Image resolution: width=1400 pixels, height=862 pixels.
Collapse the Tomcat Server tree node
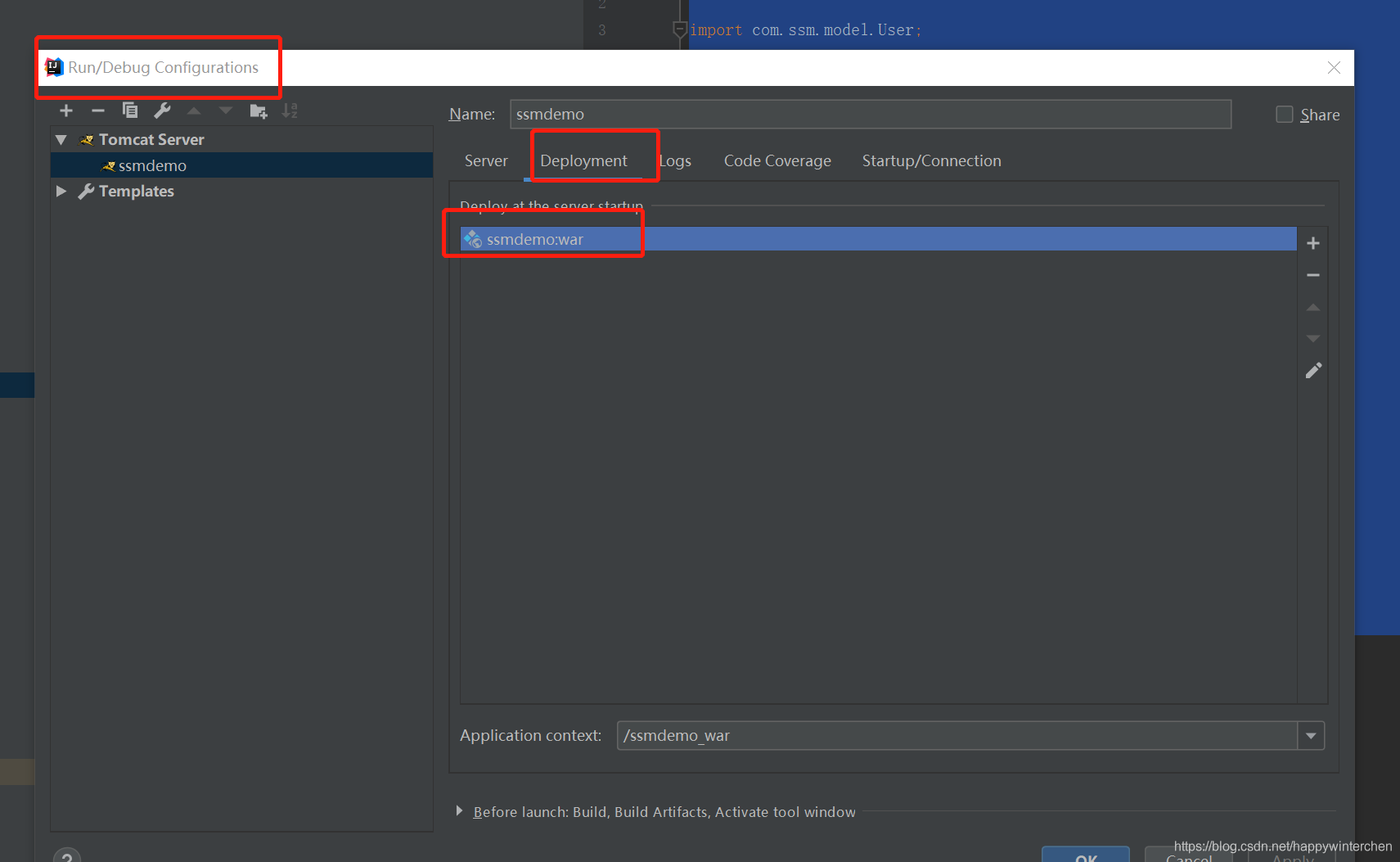(61, 140)
